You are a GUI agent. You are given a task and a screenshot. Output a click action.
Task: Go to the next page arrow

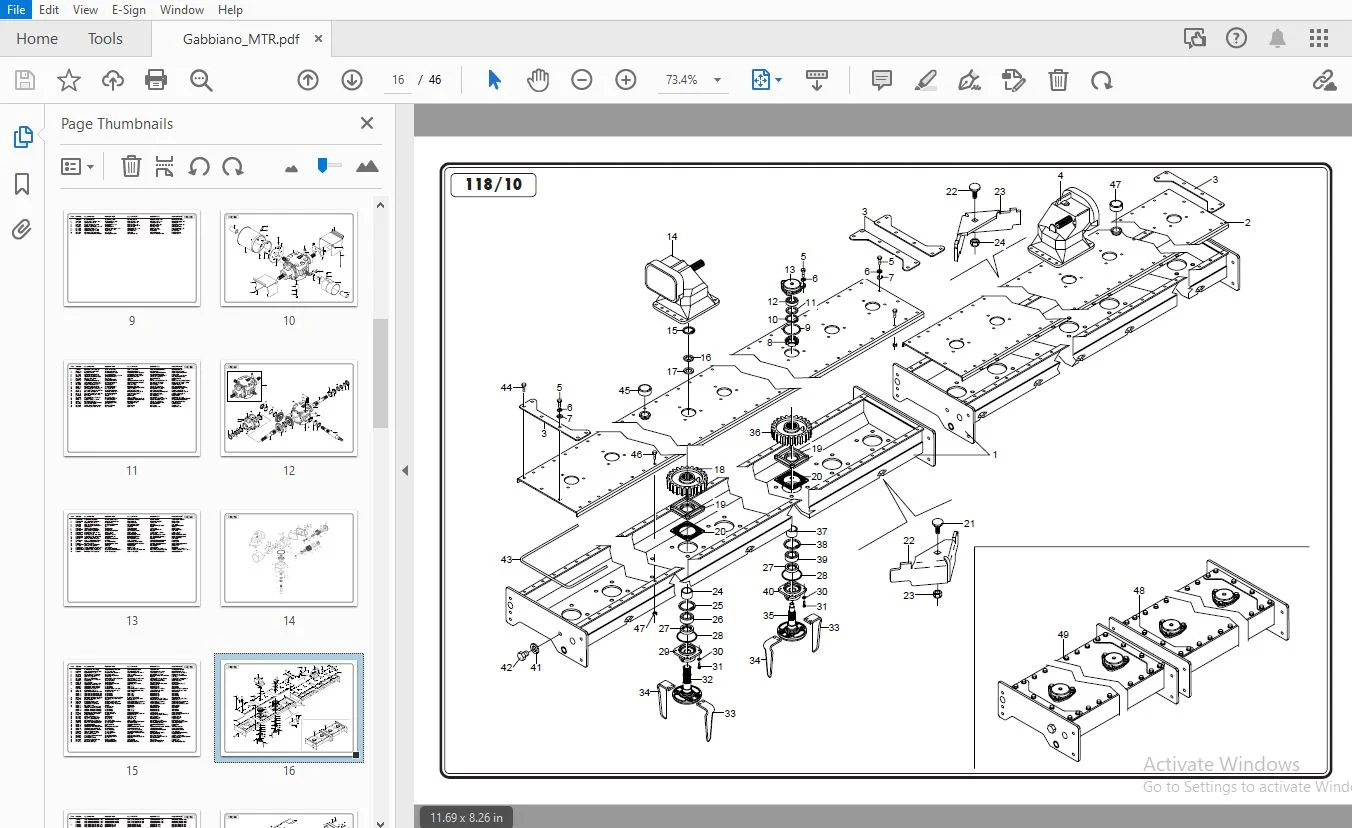(352, 80)
